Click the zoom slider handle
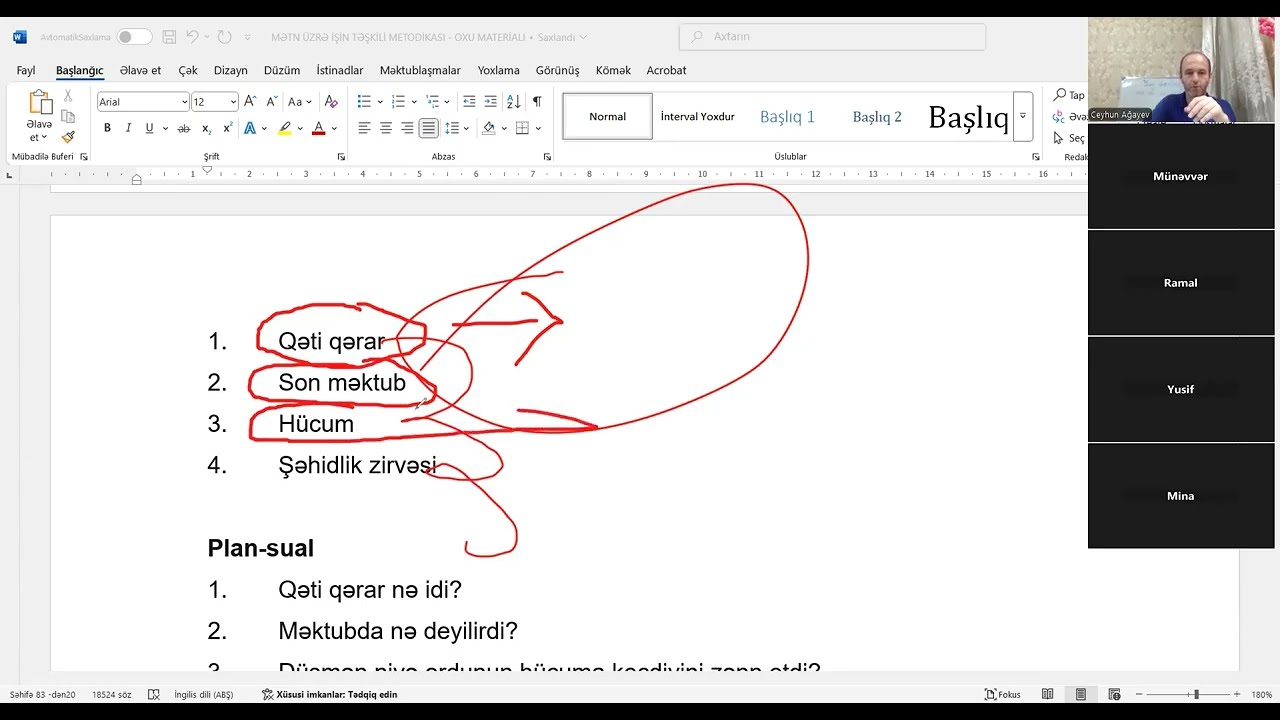This screenshot has width=1280, height=720. [x=1196, y=694]
